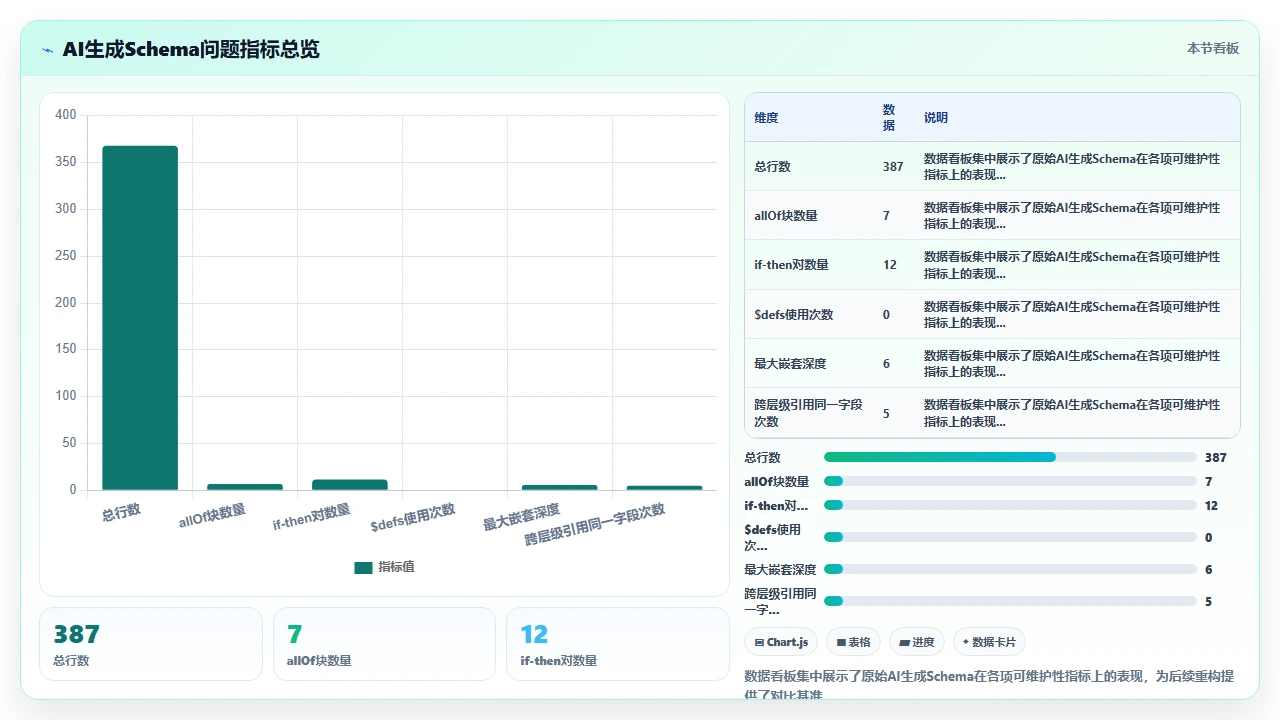Click the 本节看板 label

pos(1212,48)
